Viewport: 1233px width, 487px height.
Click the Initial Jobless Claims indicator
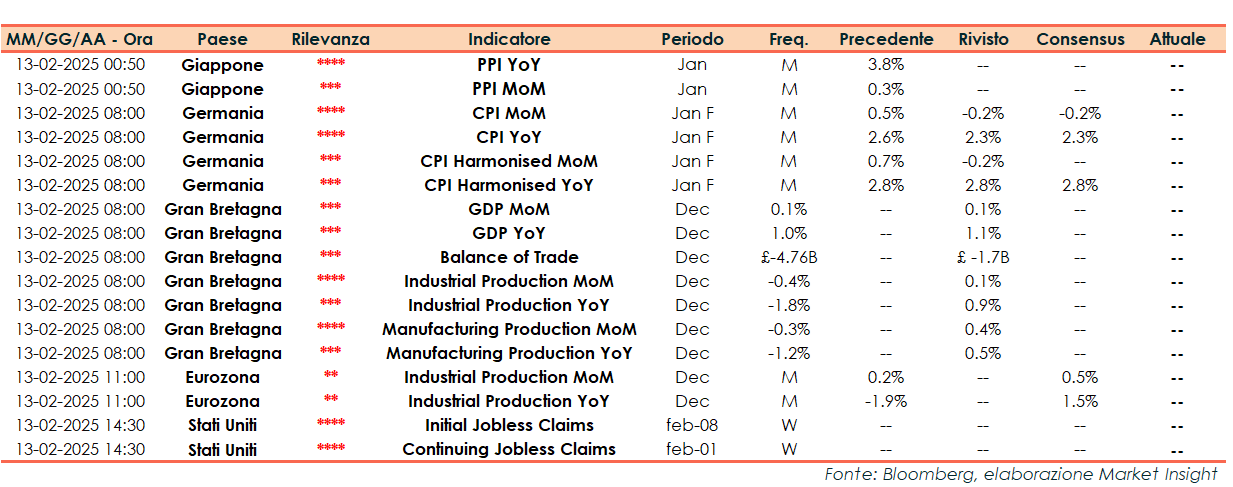pos(509,425)
